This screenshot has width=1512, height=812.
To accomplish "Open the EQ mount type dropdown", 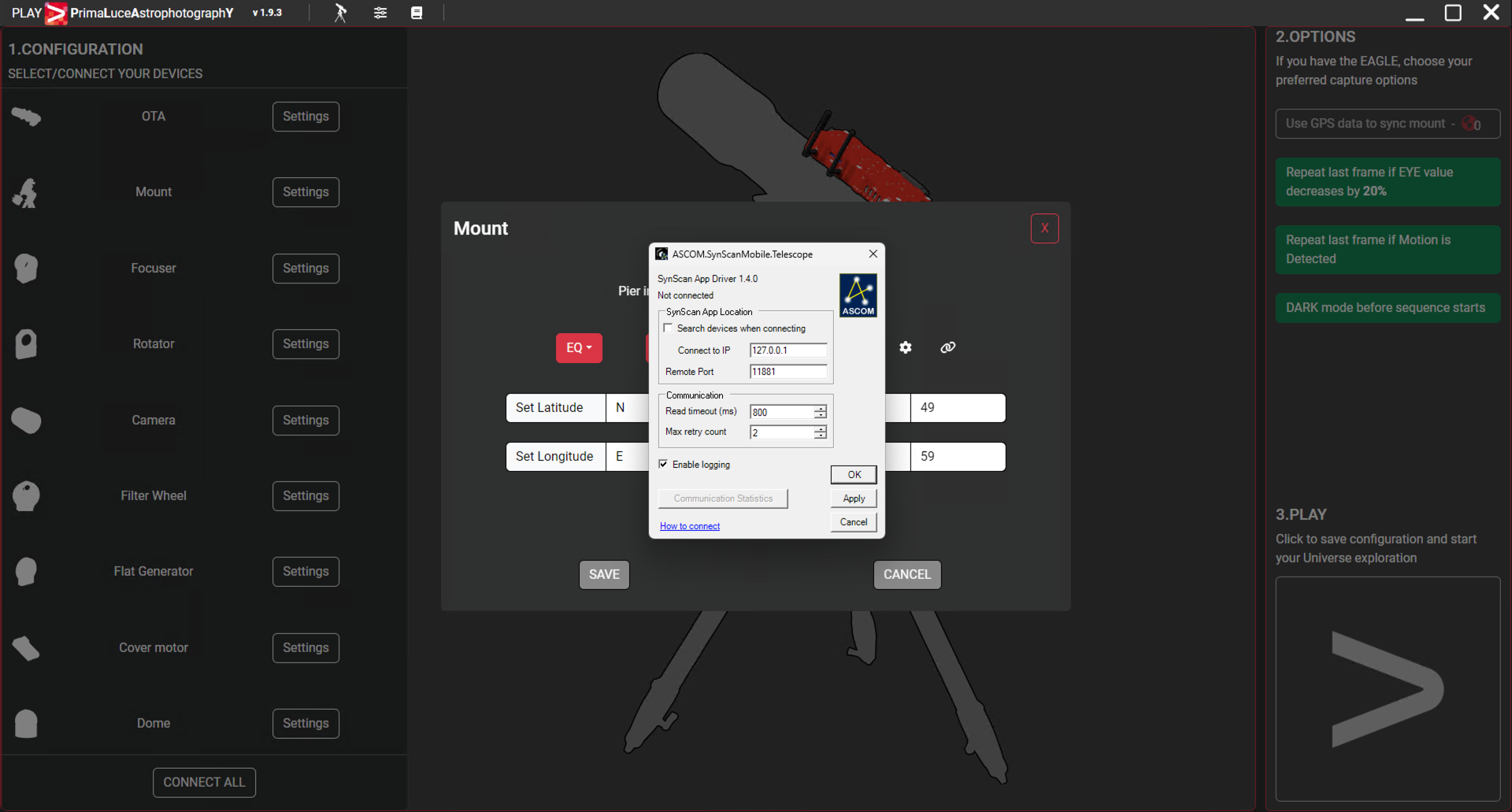I will click(x=579, y=348).
